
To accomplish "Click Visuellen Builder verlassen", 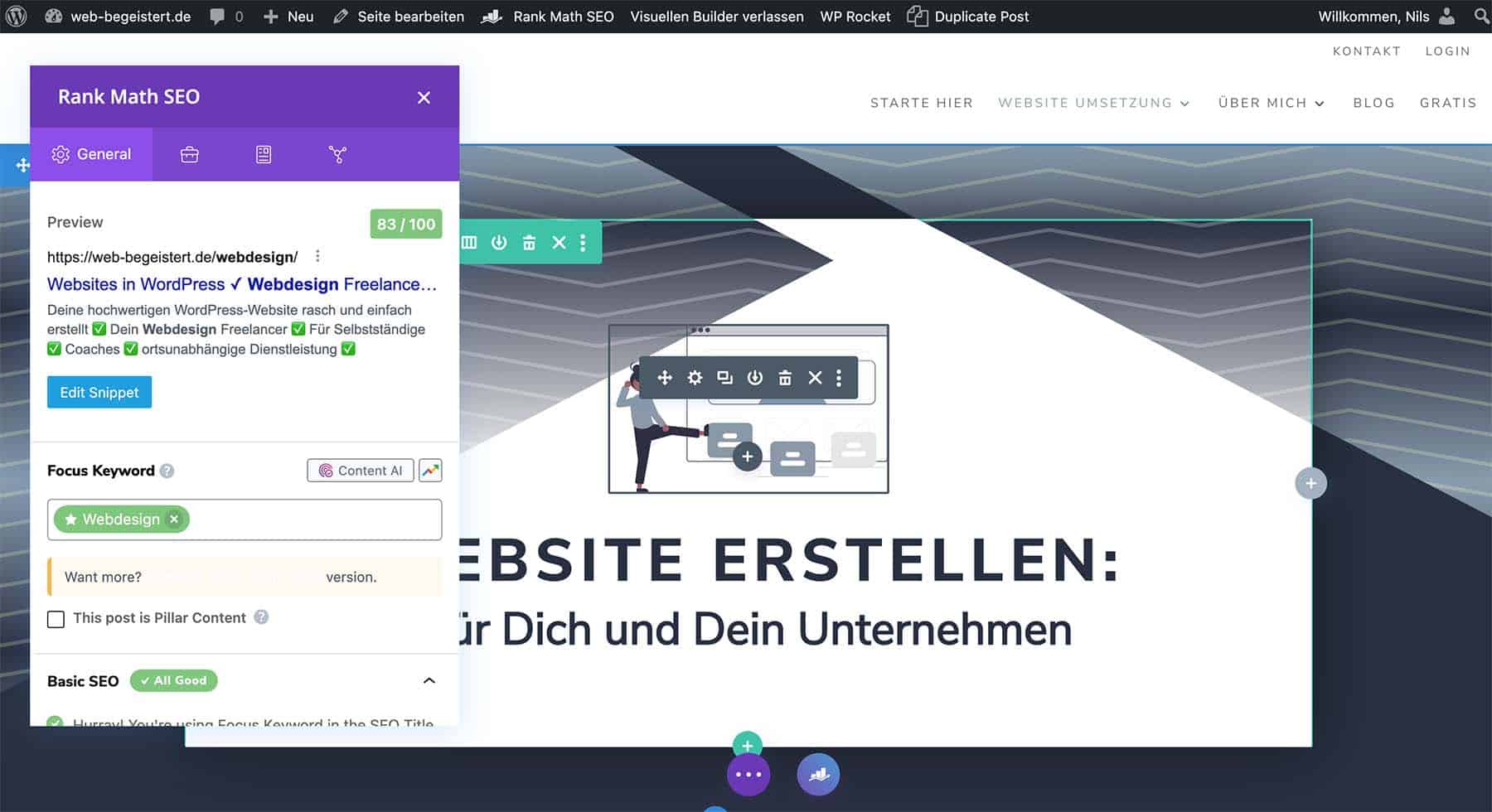I will [716, 16].
